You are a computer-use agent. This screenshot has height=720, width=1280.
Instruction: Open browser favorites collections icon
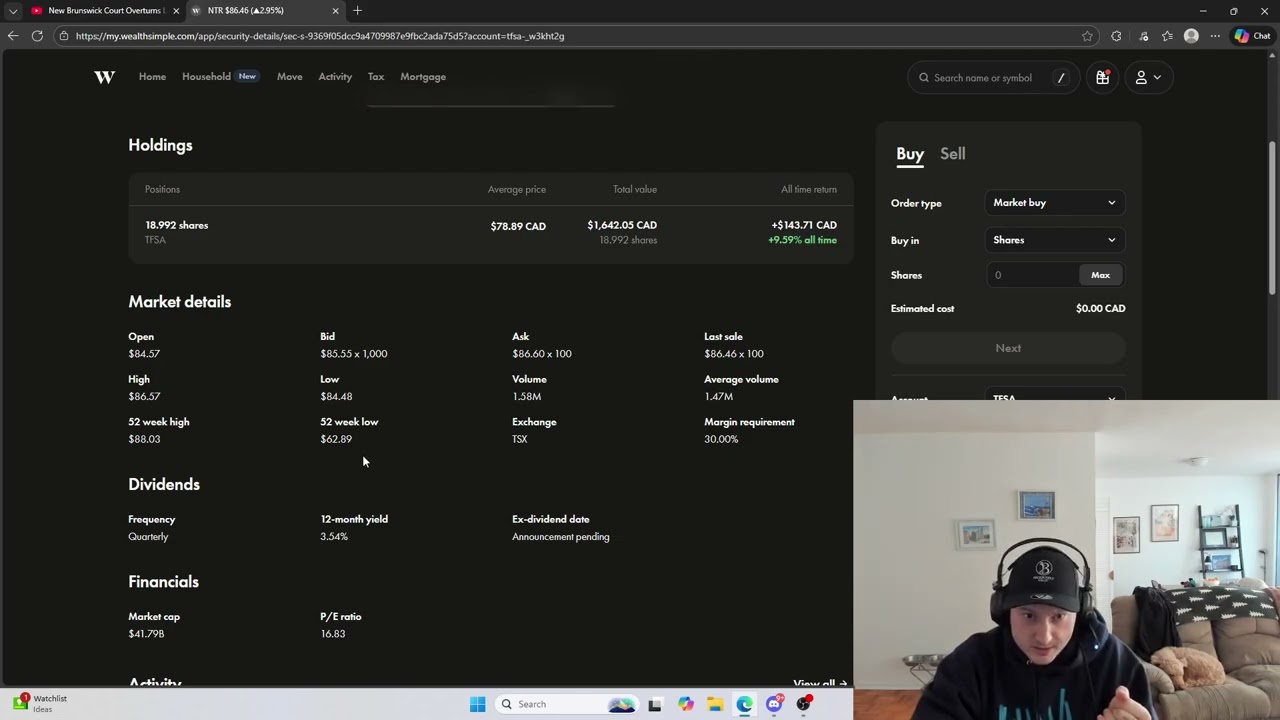1167,36
